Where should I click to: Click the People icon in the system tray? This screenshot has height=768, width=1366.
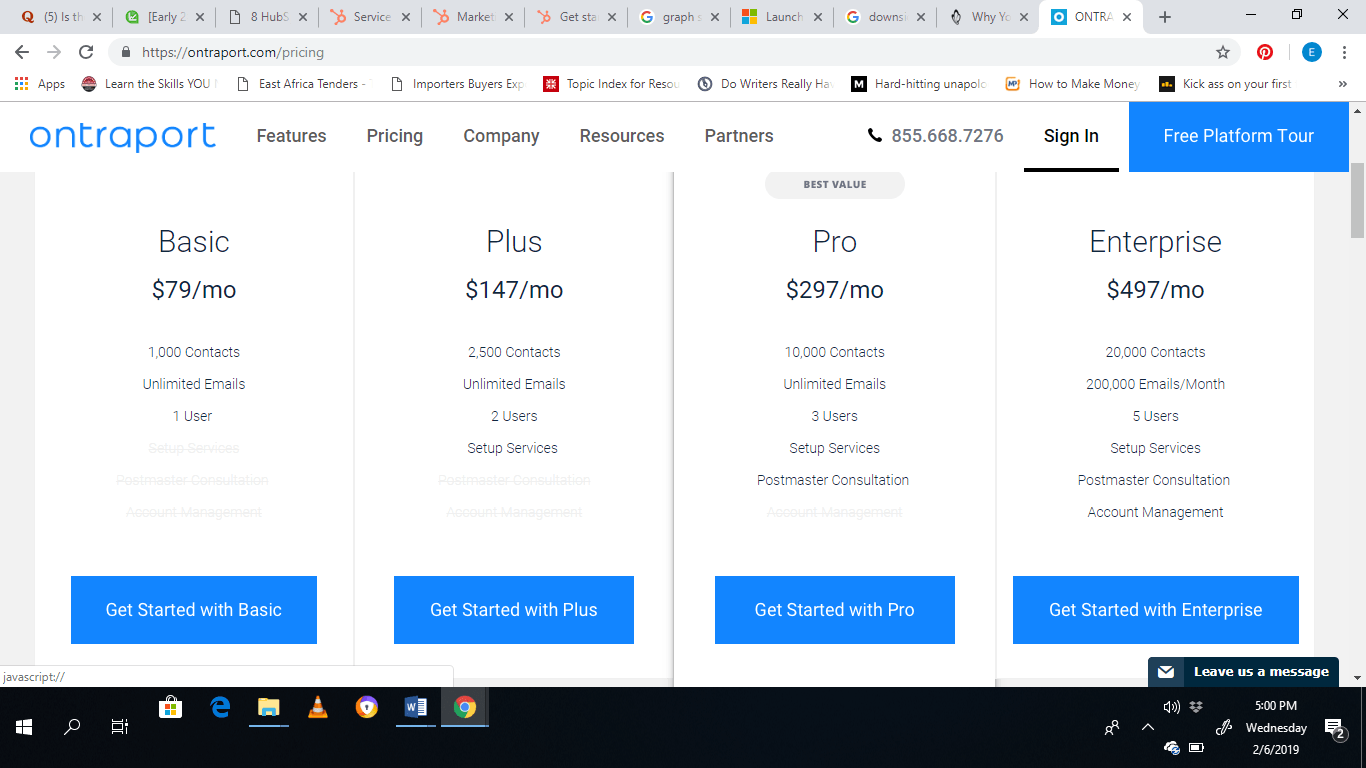(1112, 728)
